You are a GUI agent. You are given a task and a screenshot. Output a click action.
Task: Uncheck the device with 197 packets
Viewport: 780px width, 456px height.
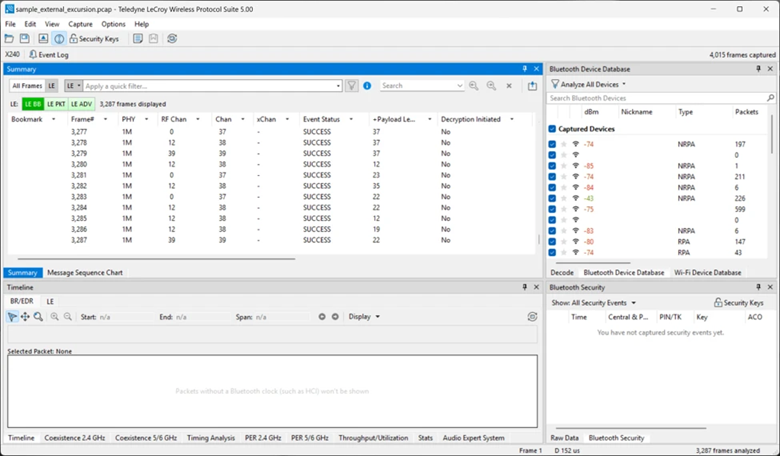click(x=552, y=144)
